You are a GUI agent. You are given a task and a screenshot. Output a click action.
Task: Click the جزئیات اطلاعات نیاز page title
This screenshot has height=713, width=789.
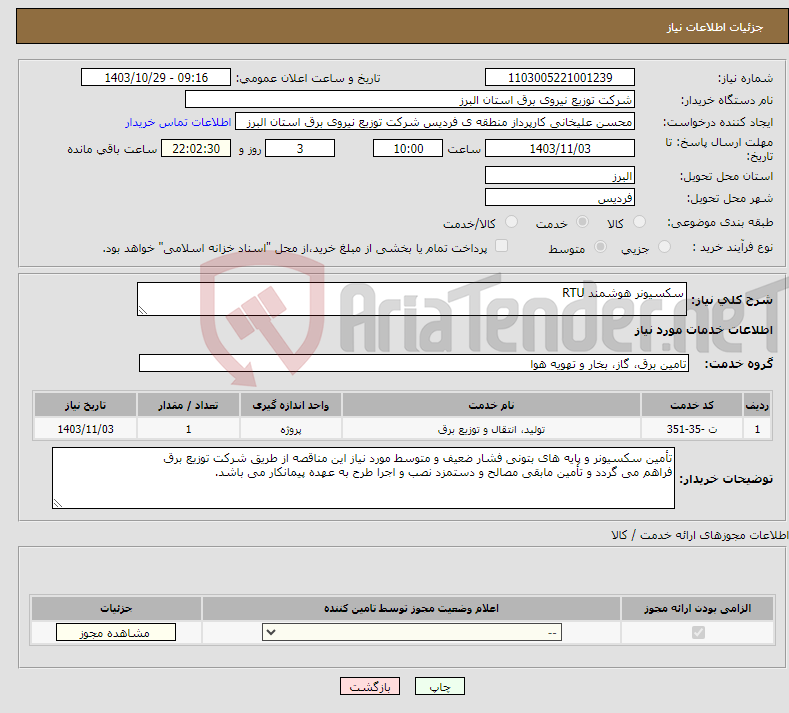715,27
